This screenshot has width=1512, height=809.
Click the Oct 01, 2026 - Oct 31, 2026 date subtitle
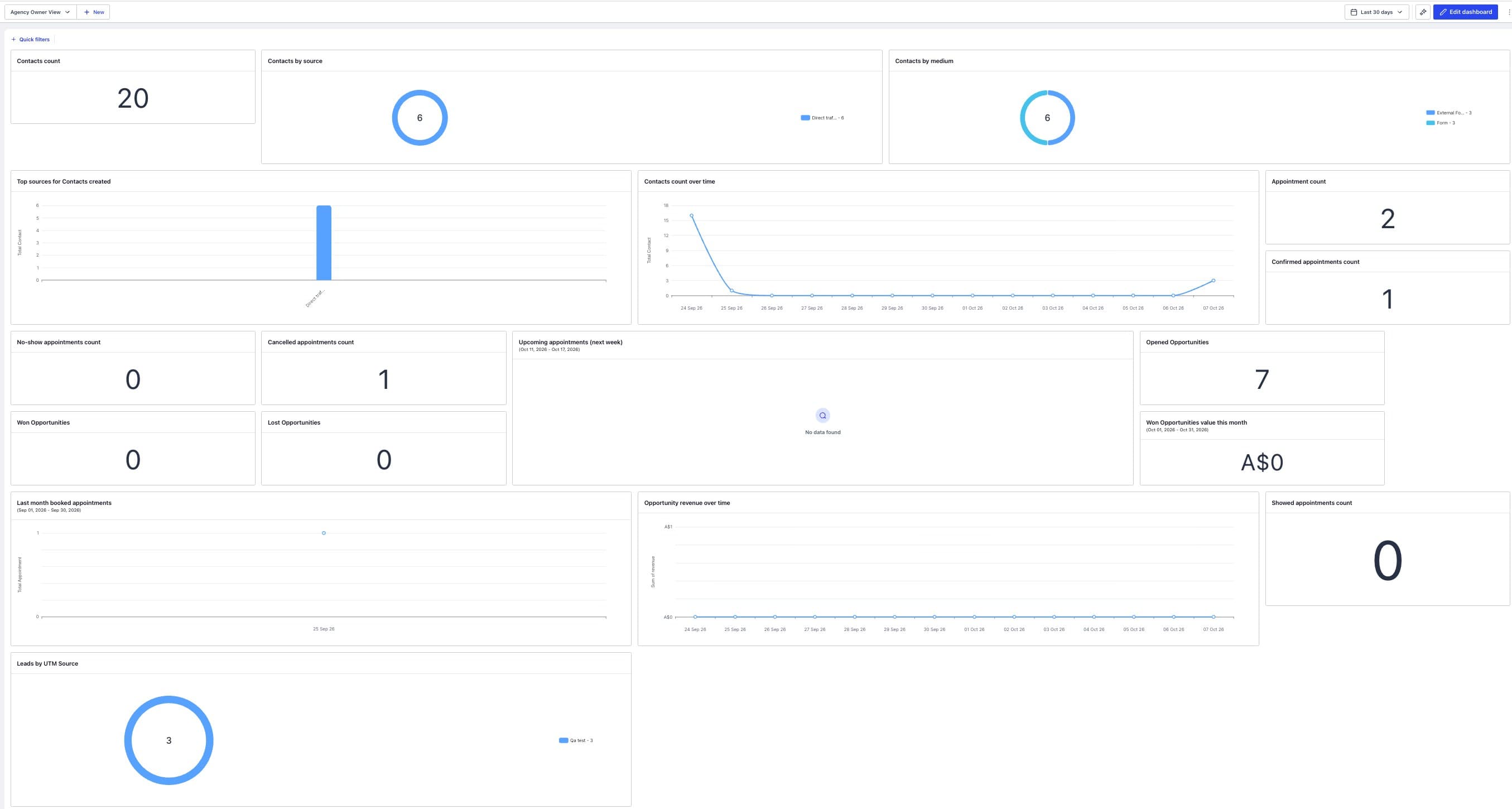1177,430
